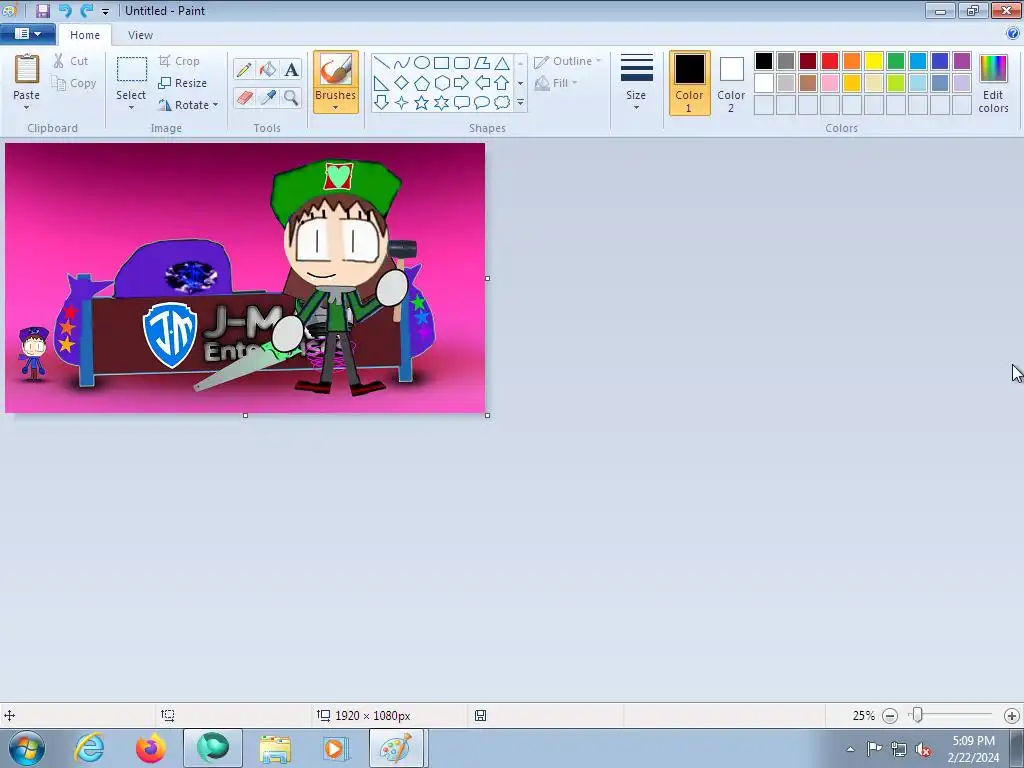
Task: Open the Size line thickness dropdown
Action: [636, 83]
